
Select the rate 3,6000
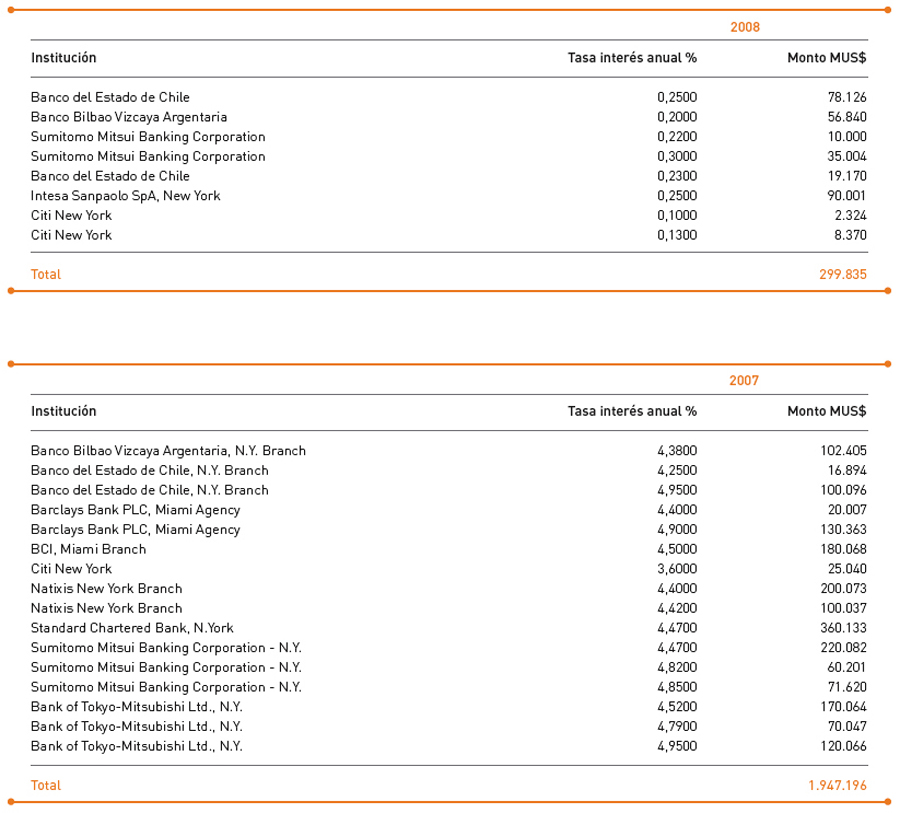pyautogui.click(x=677, y=569)
